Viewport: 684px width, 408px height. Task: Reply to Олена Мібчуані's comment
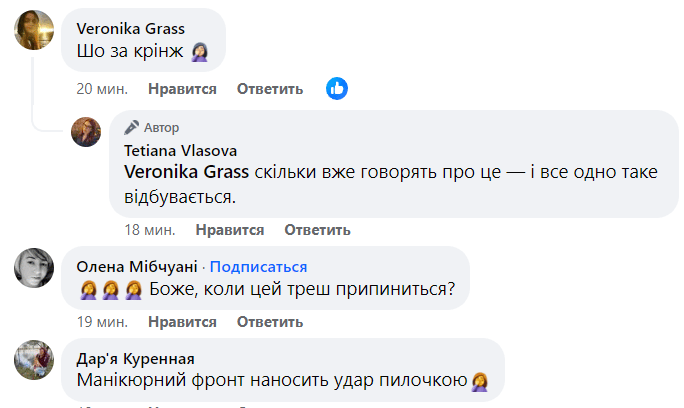(270, 322)
